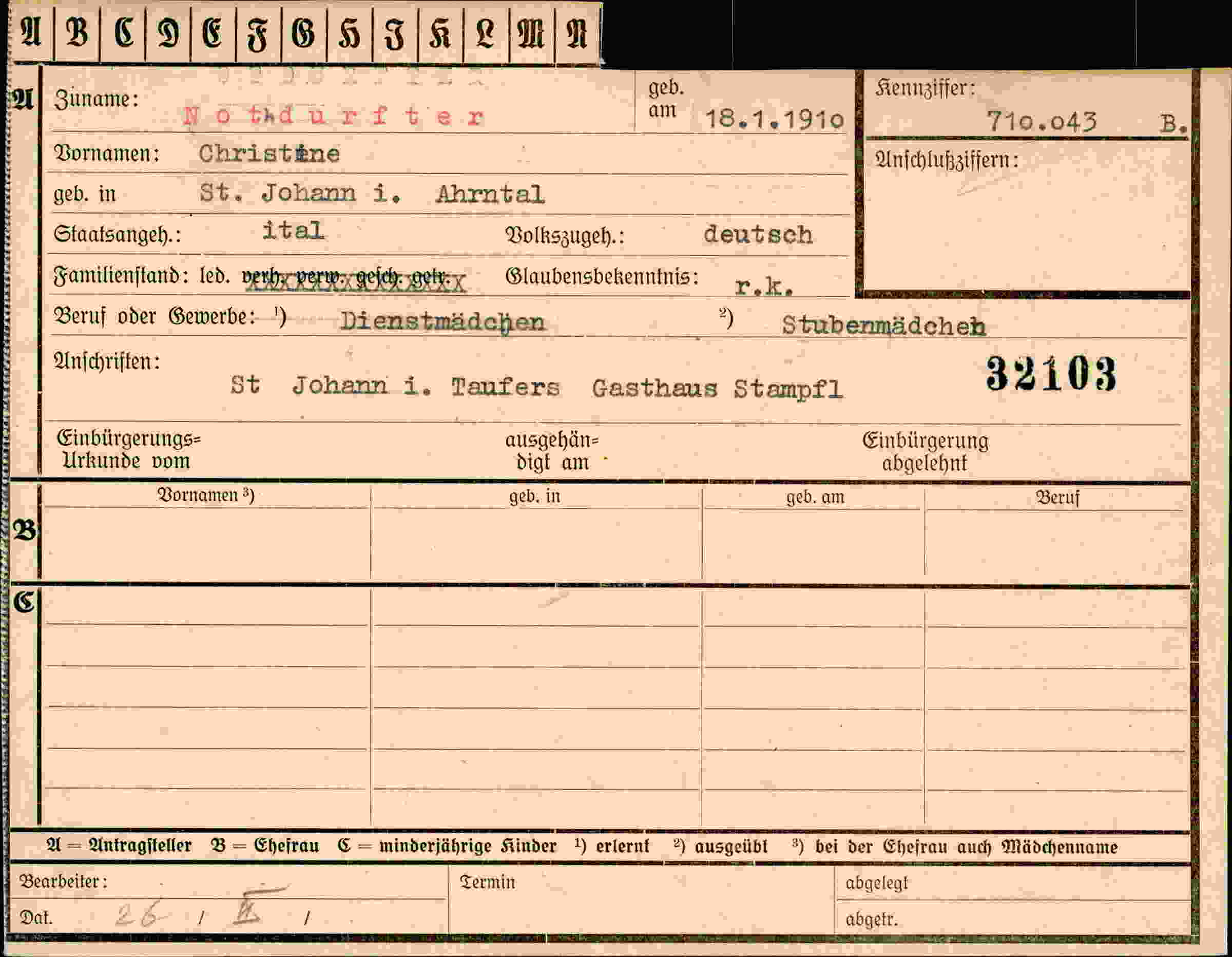The image size is (1232, 957).
Task: Click the first name Christine
Action: (269, 154)
